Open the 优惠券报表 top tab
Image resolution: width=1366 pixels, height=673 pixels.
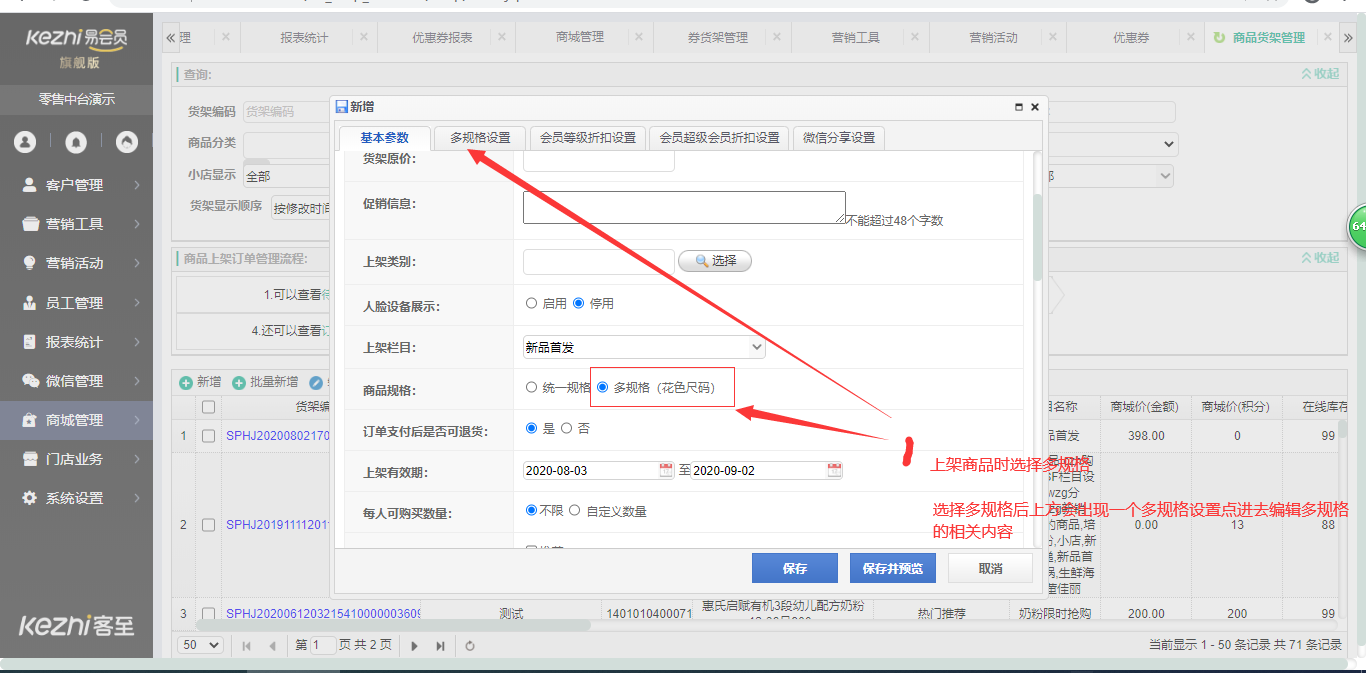(x=442, y=37)
